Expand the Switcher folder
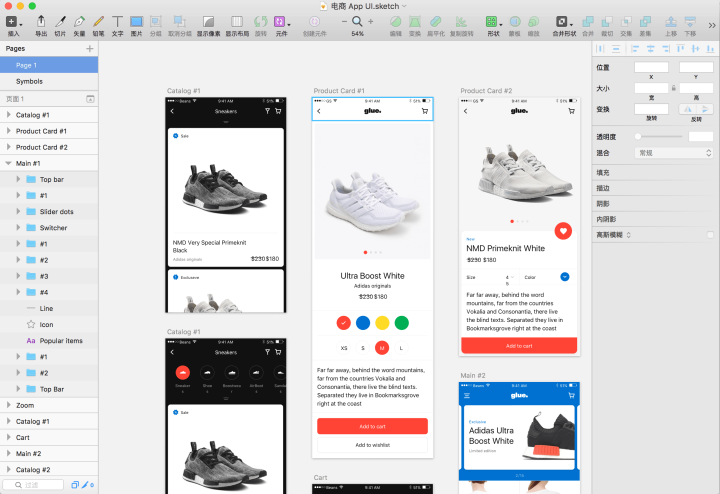This screenshot has width=720, height=494. point(18,228)
